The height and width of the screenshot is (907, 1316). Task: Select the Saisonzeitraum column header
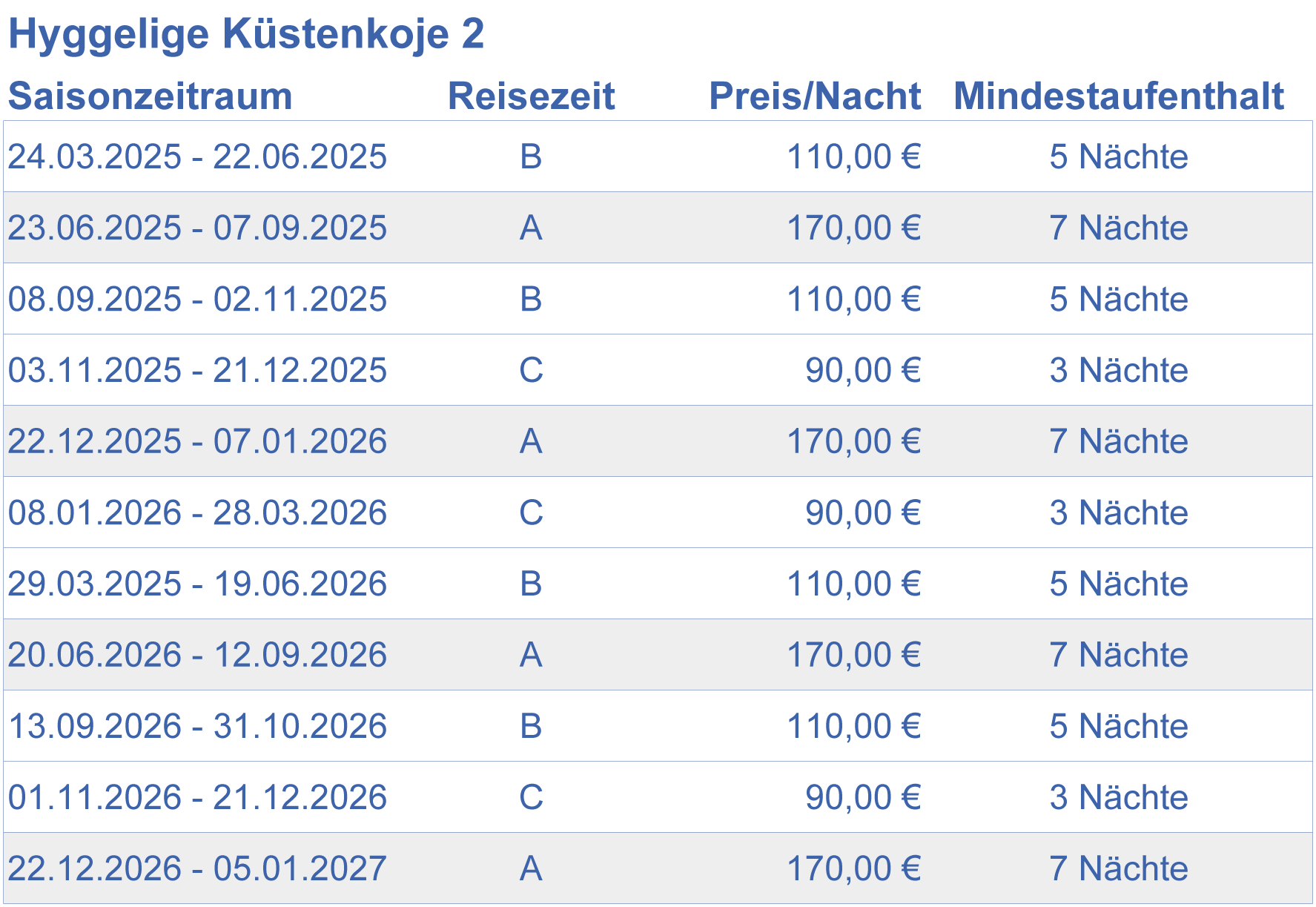click(x=151, y=96)
